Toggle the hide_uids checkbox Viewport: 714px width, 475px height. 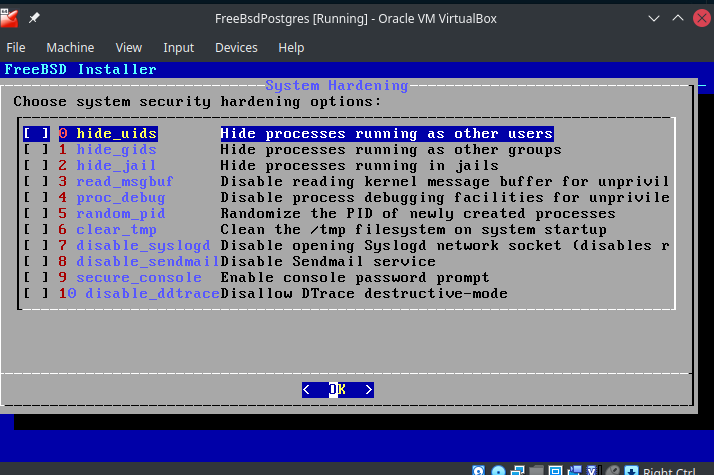click(x=36, y=133)
